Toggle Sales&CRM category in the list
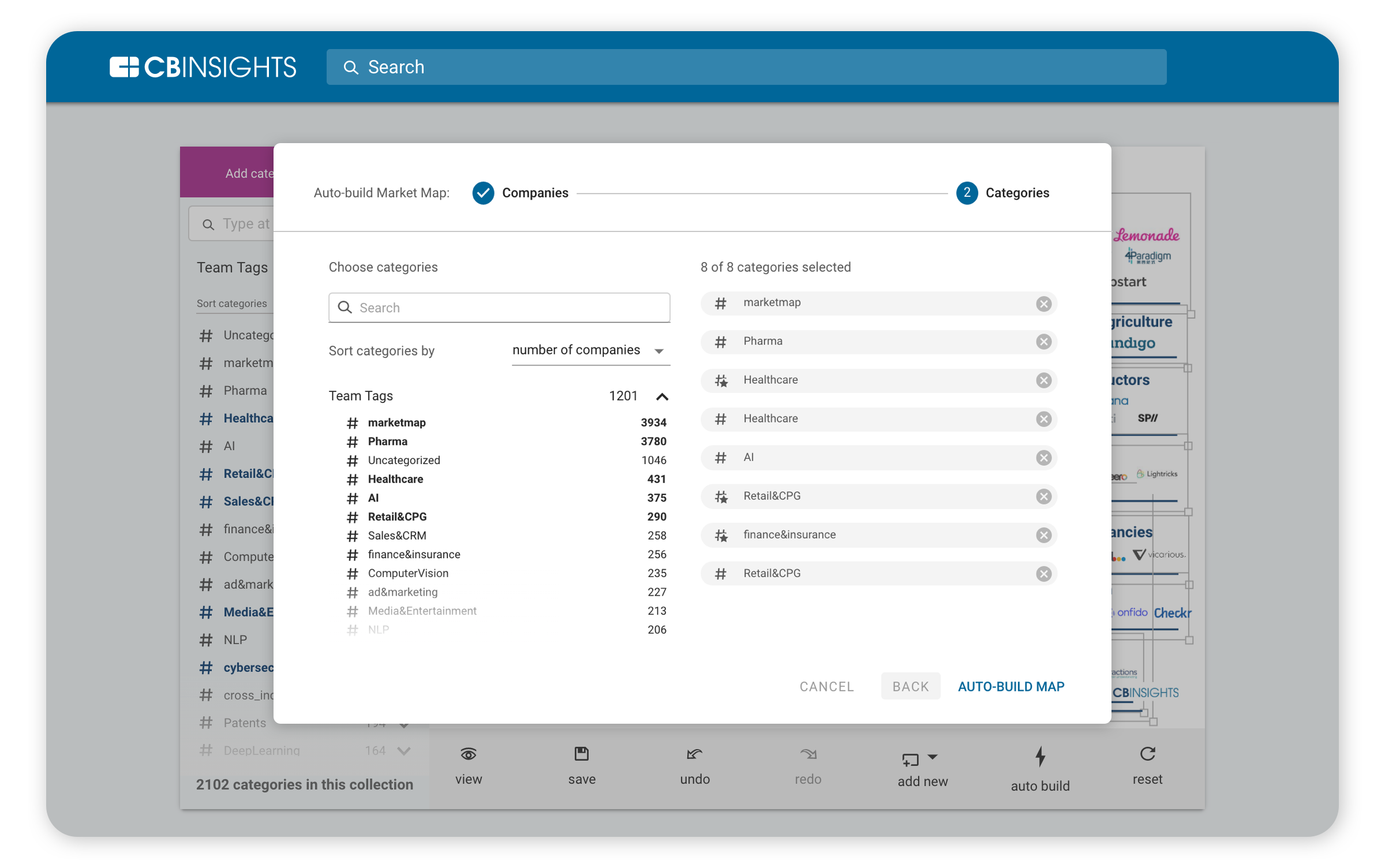The image size is (1385, 868). tap(397, 536)
